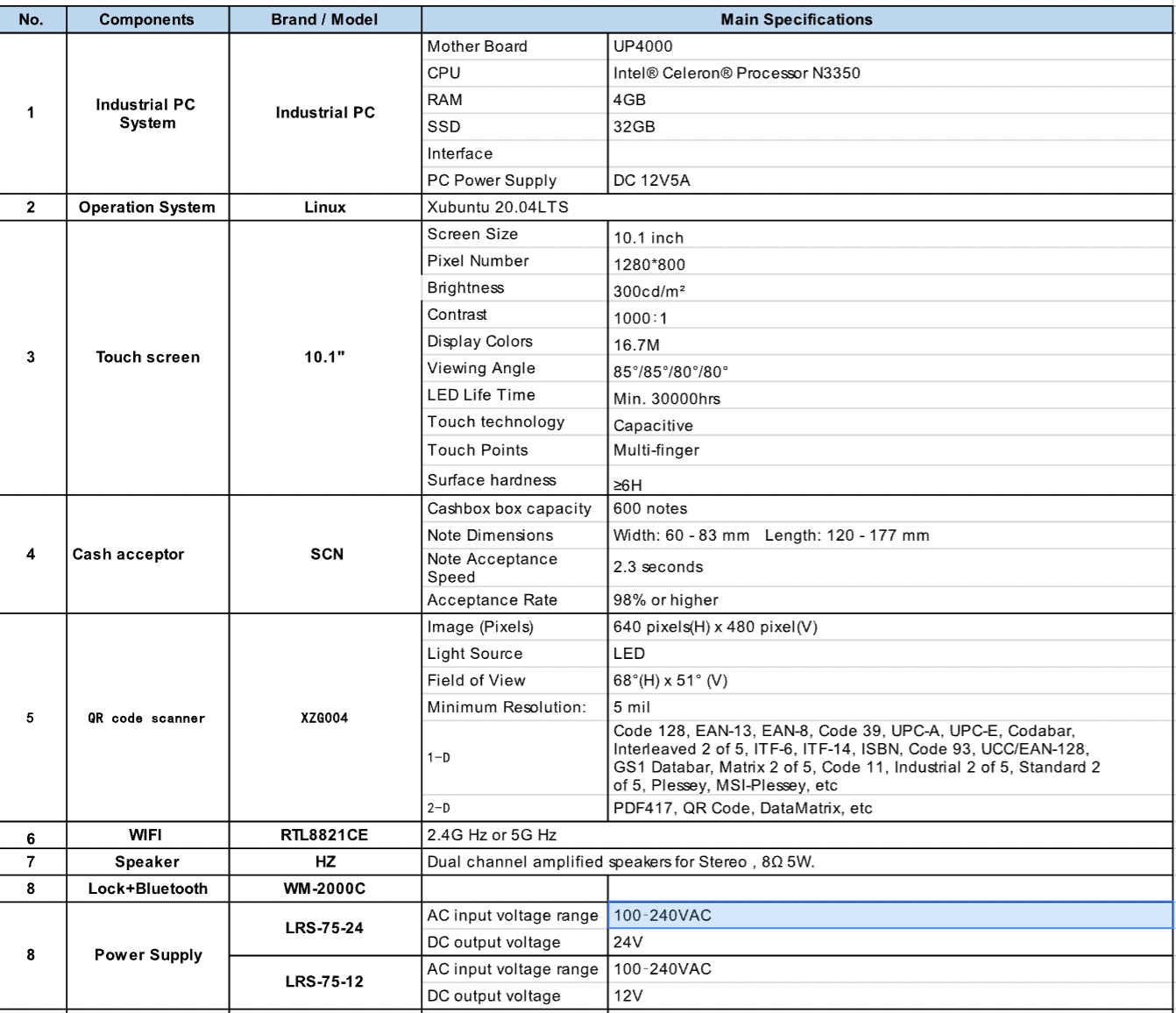
Task: Click the 'Mother Board' label cell
Action: pyautogui.click(x=515, y=46)
